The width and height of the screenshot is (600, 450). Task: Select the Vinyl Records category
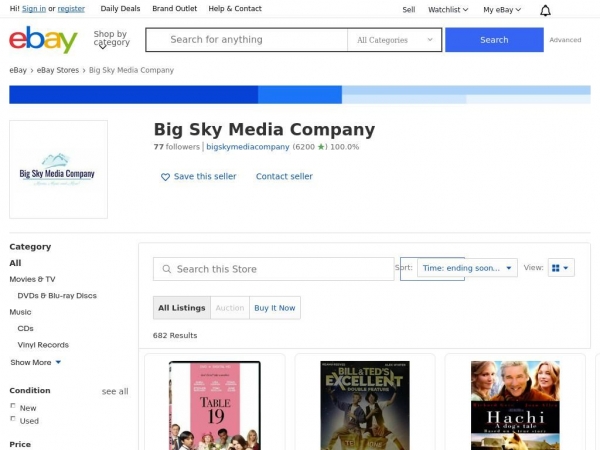(43, 345)
